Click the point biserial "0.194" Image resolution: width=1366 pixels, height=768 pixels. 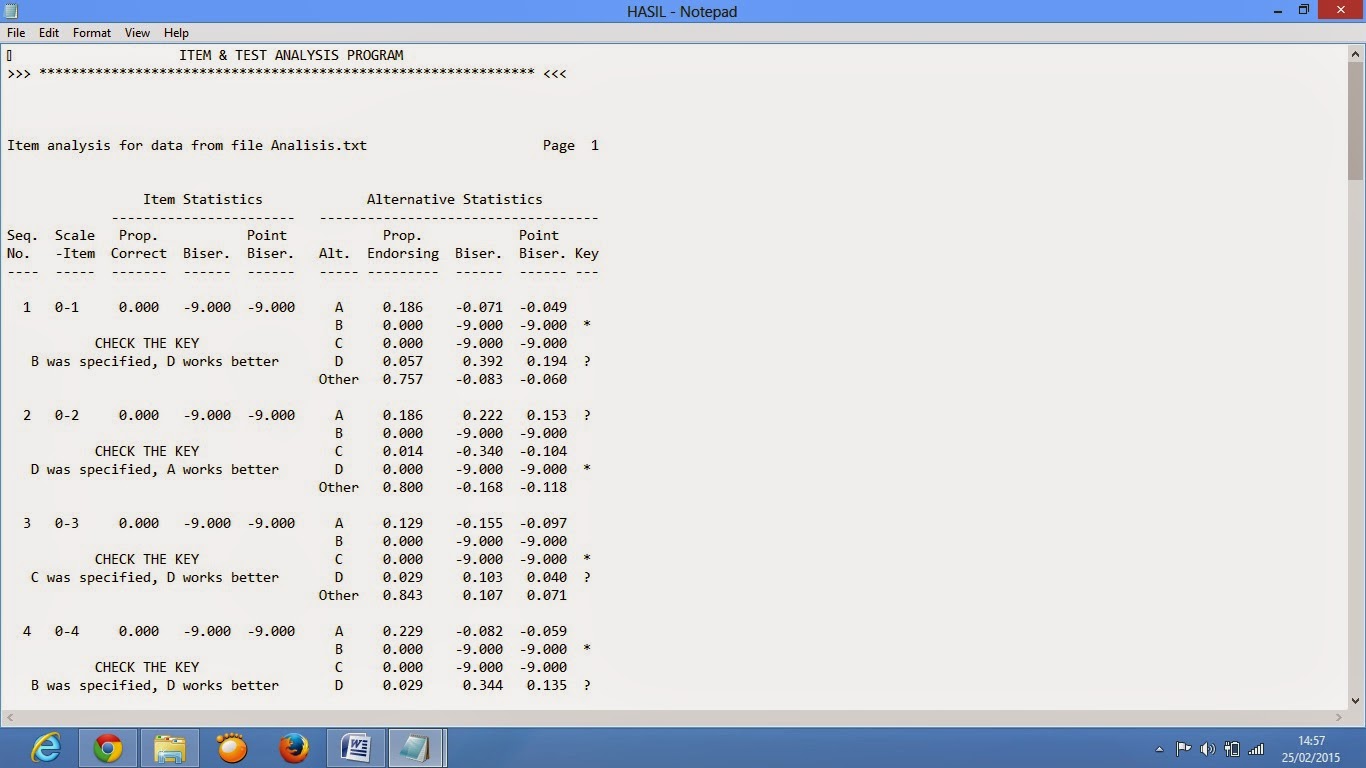547,361
